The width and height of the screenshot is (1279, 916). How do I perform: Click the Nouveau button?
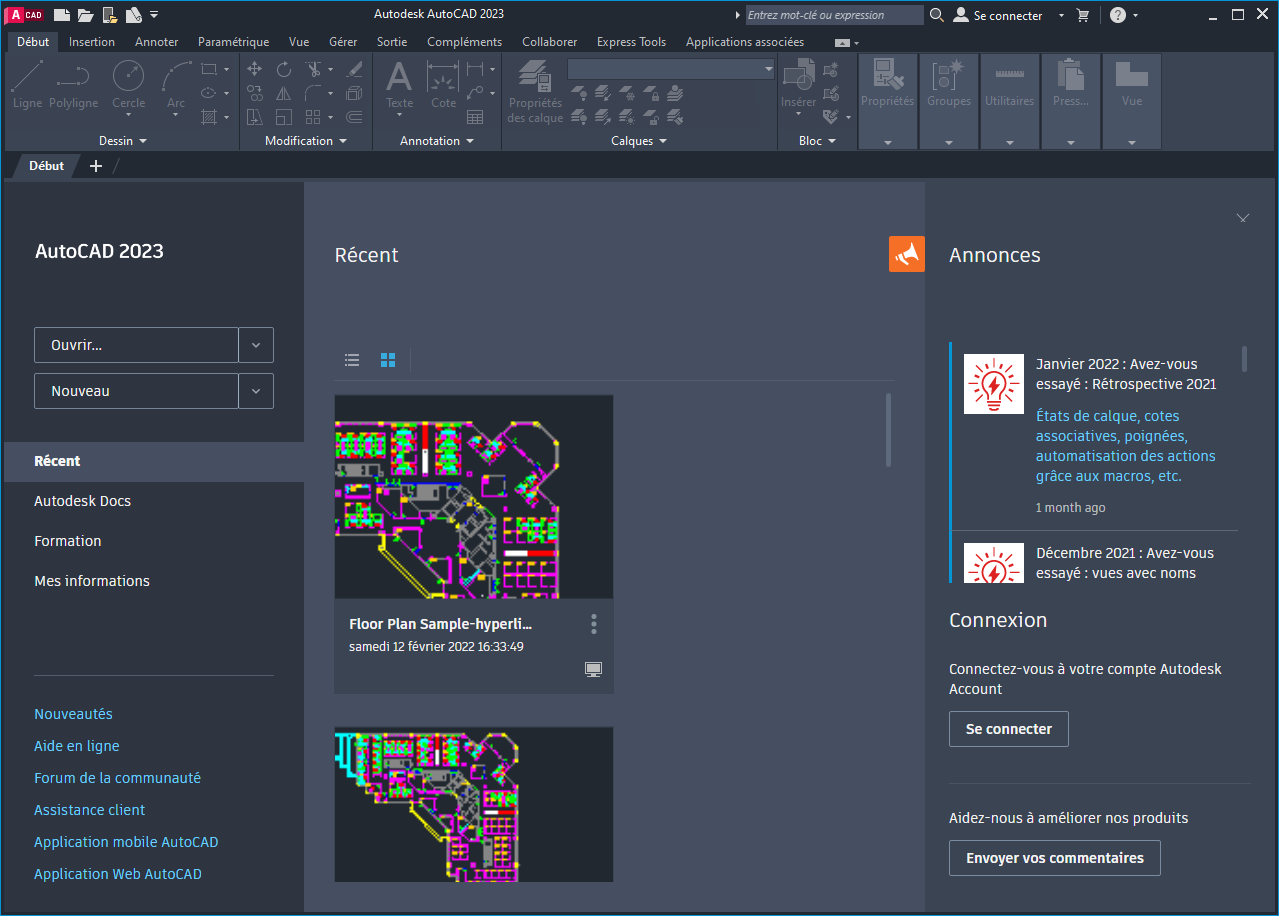(136, 391)
